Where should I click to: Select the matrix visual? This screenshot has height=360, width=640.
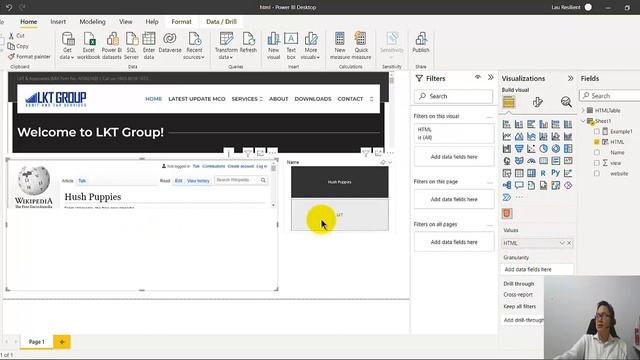point(531,173)
